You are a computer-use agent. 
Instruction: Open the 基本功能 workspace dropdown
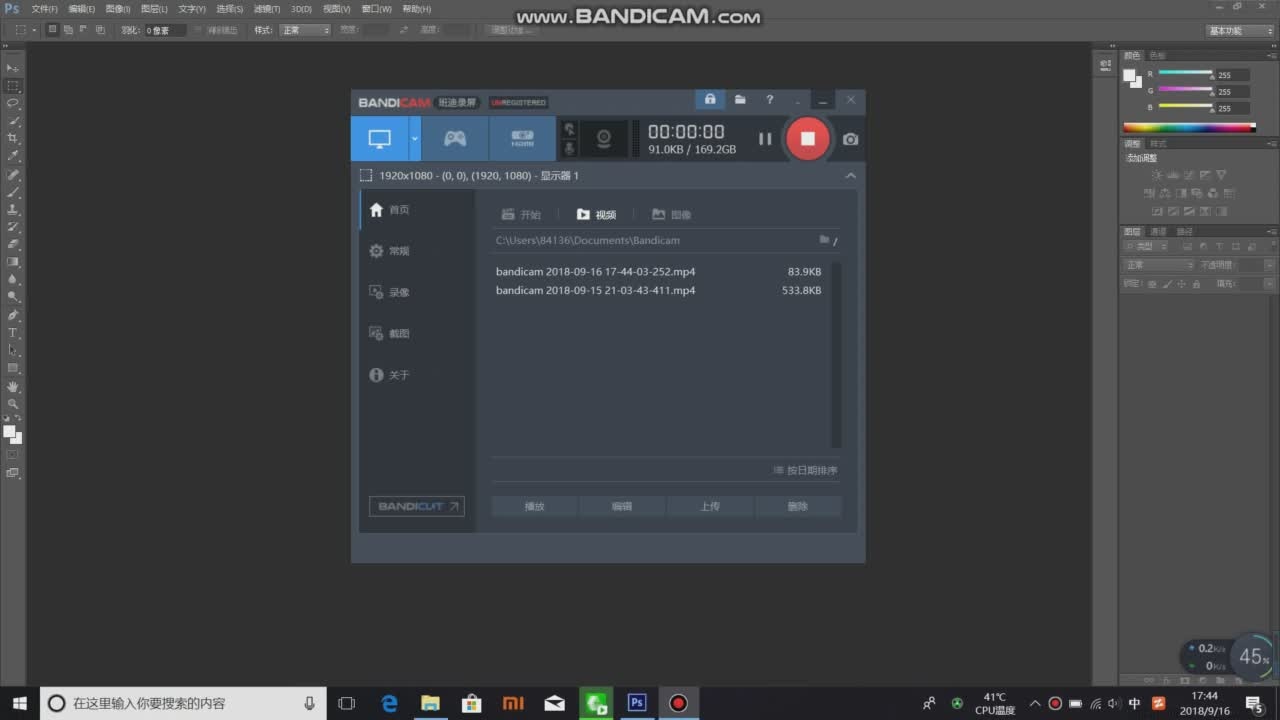[1240, 31]
